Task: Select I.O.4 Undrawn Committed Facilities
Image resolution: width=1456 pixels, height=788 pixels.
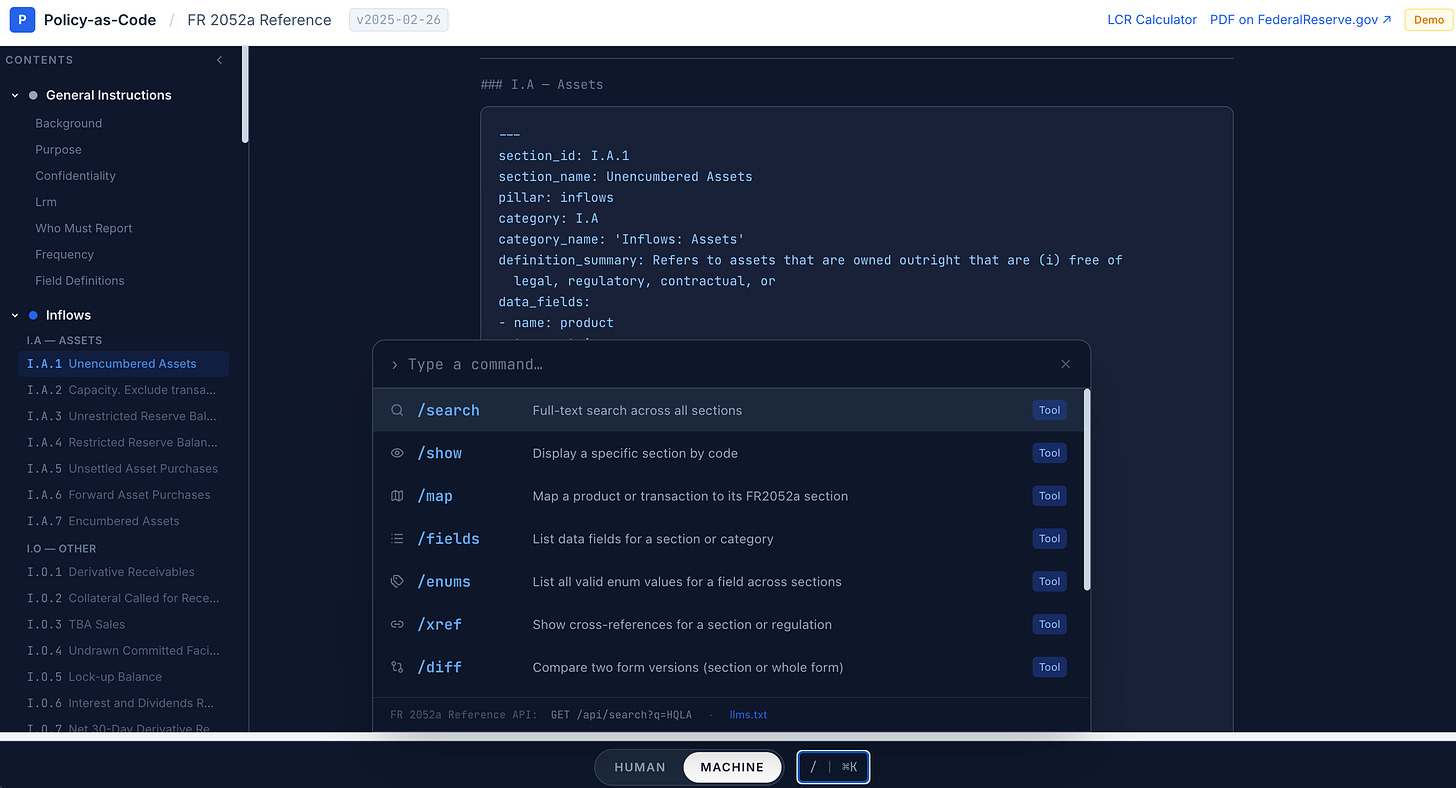Action: [x=124, y=650]
